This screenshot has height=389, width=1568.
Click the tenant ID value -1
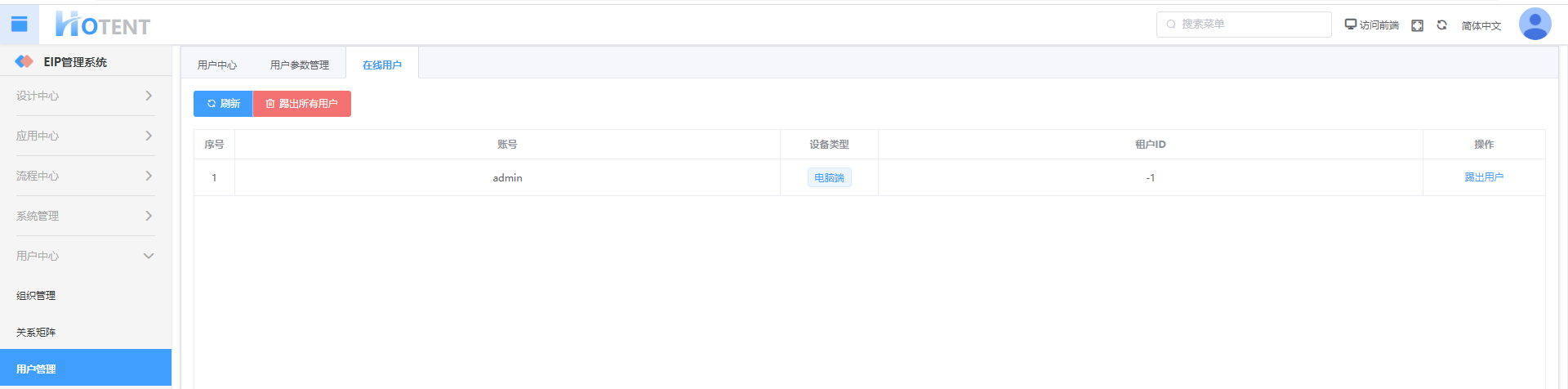click(1150, 177)
